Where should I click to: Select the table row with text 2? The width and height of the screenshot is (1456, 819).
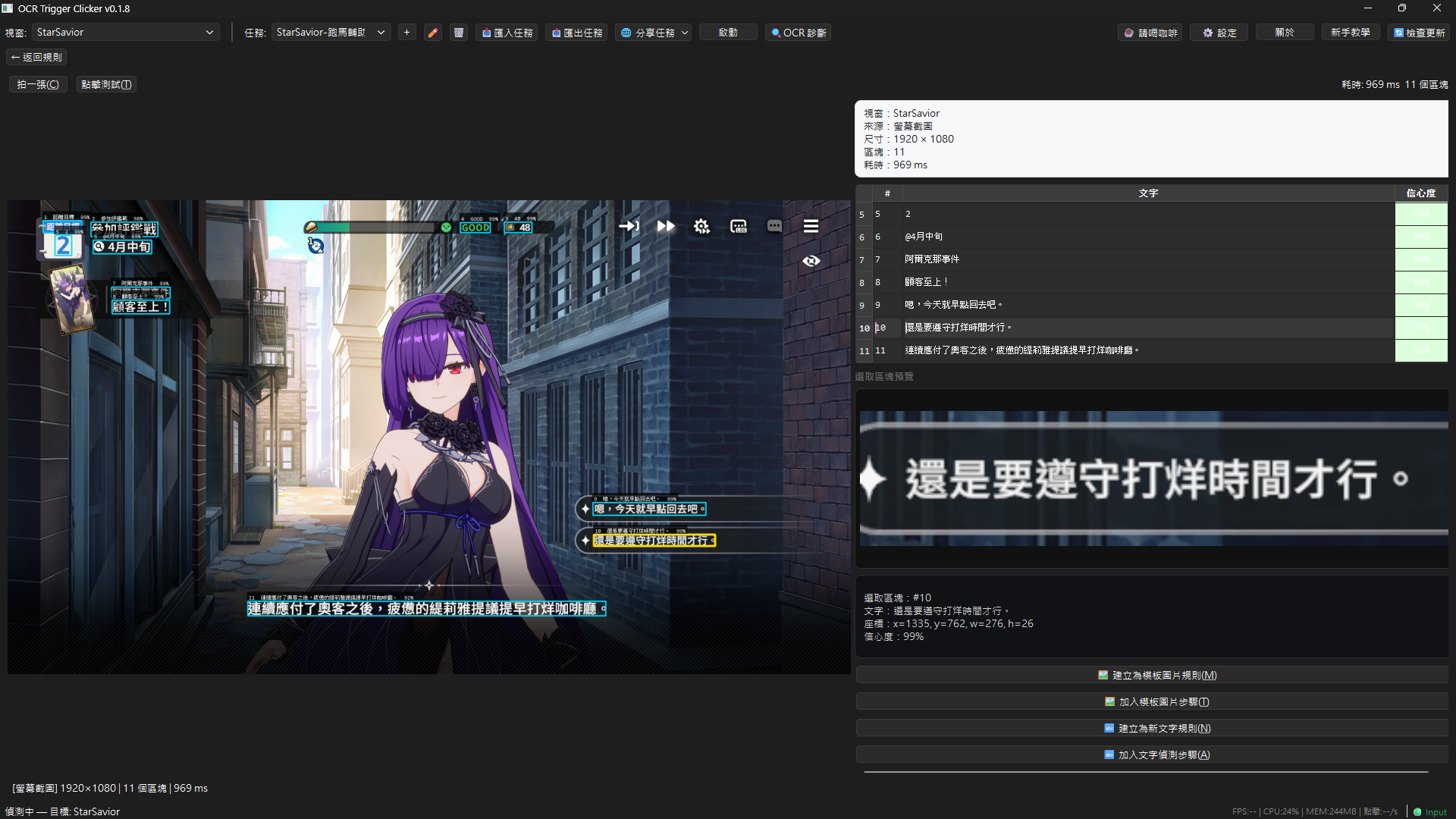(x=1152, y=214)
